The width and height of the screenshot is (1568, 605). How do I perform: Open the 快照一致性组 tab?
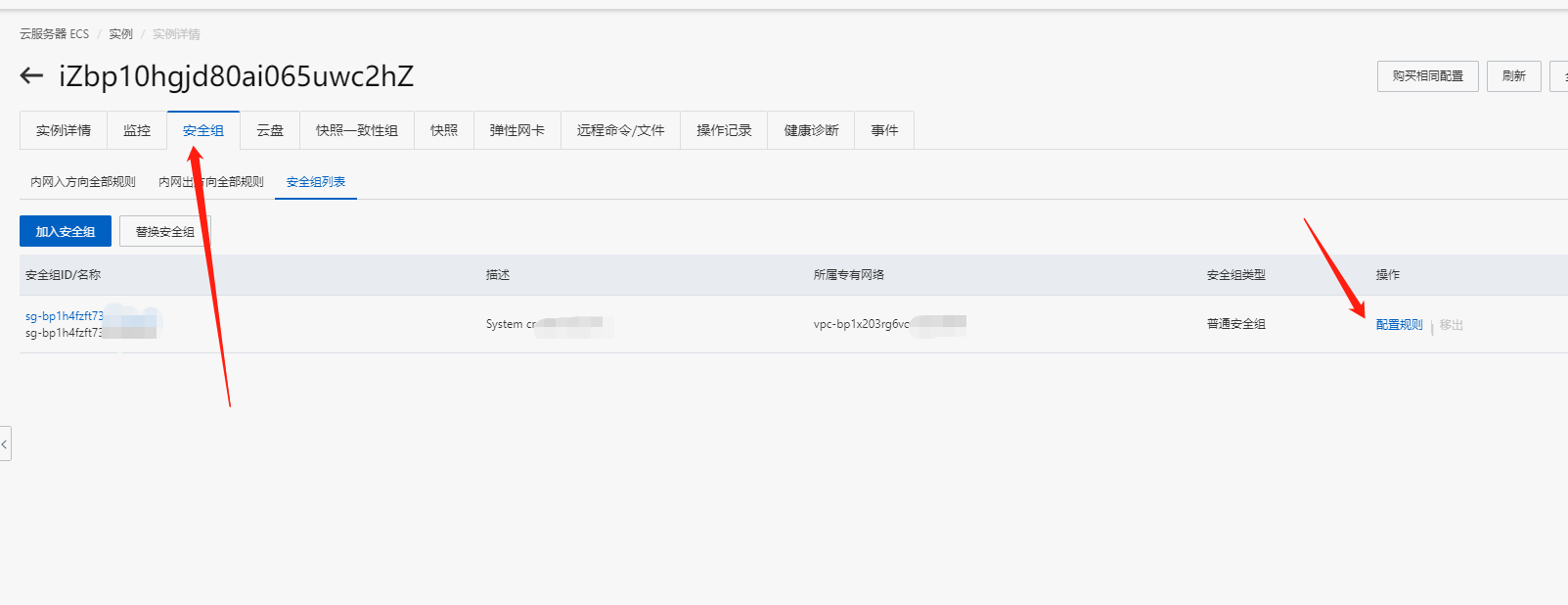[357, 130]
